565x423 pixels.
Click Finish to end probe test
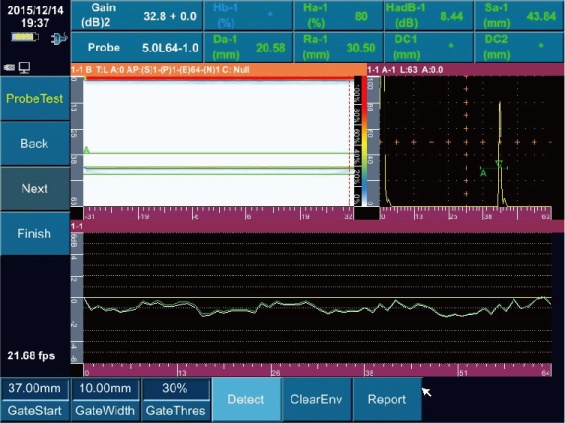click(x=35, y=233)
